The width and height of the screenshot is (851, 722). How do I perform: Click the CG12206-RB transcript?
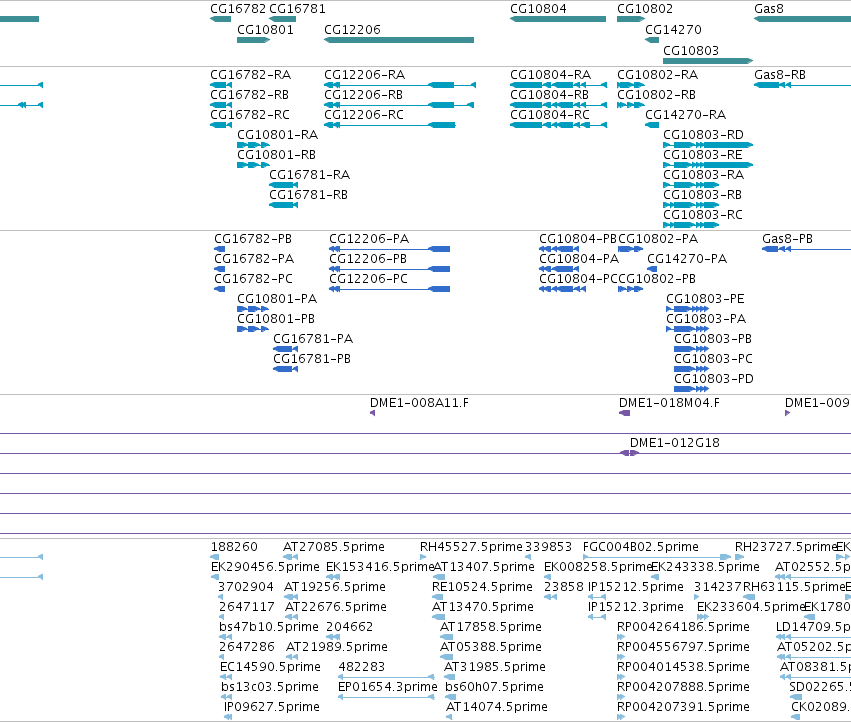399,105
